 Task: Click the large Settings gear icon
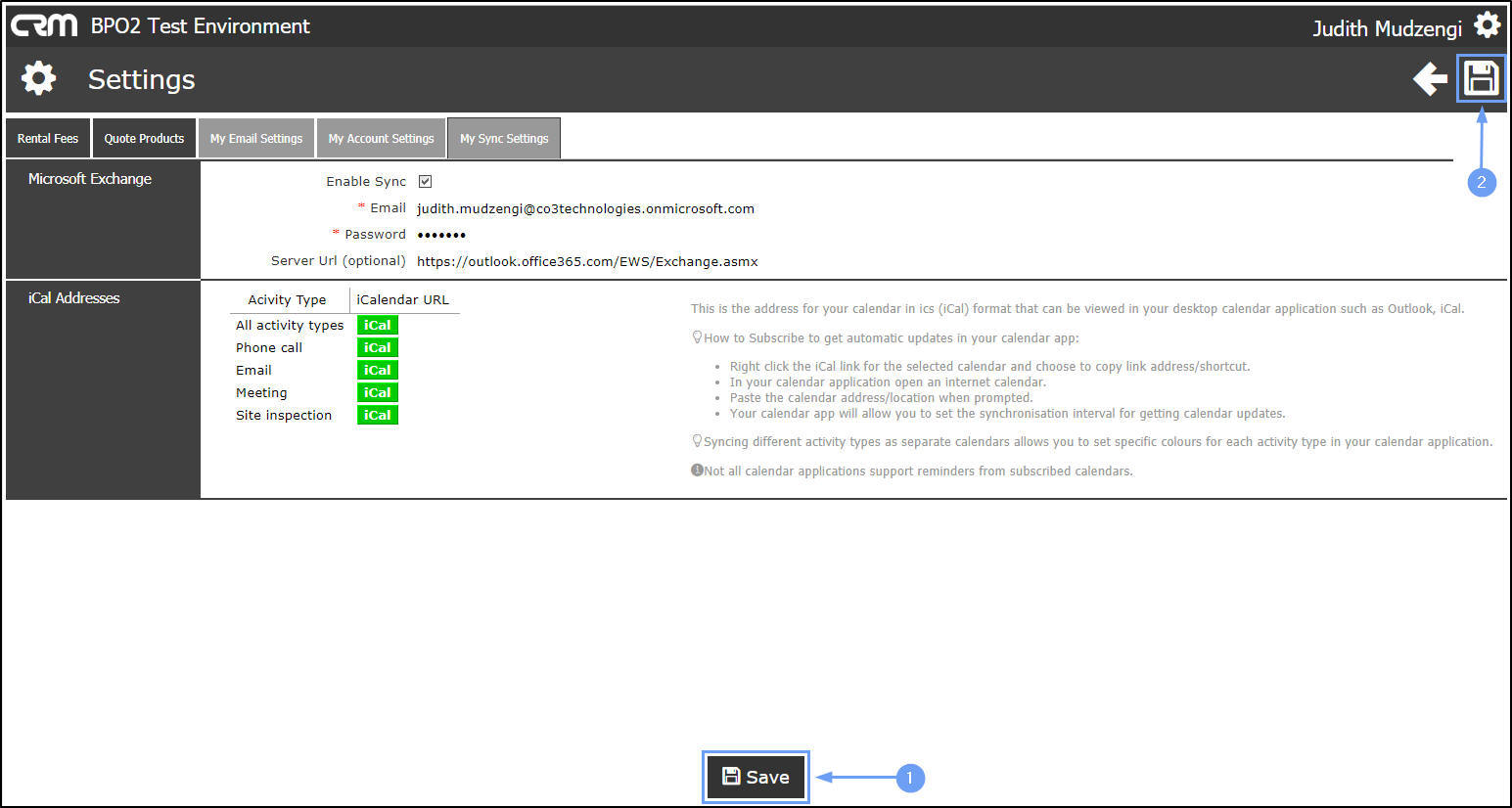39,78
